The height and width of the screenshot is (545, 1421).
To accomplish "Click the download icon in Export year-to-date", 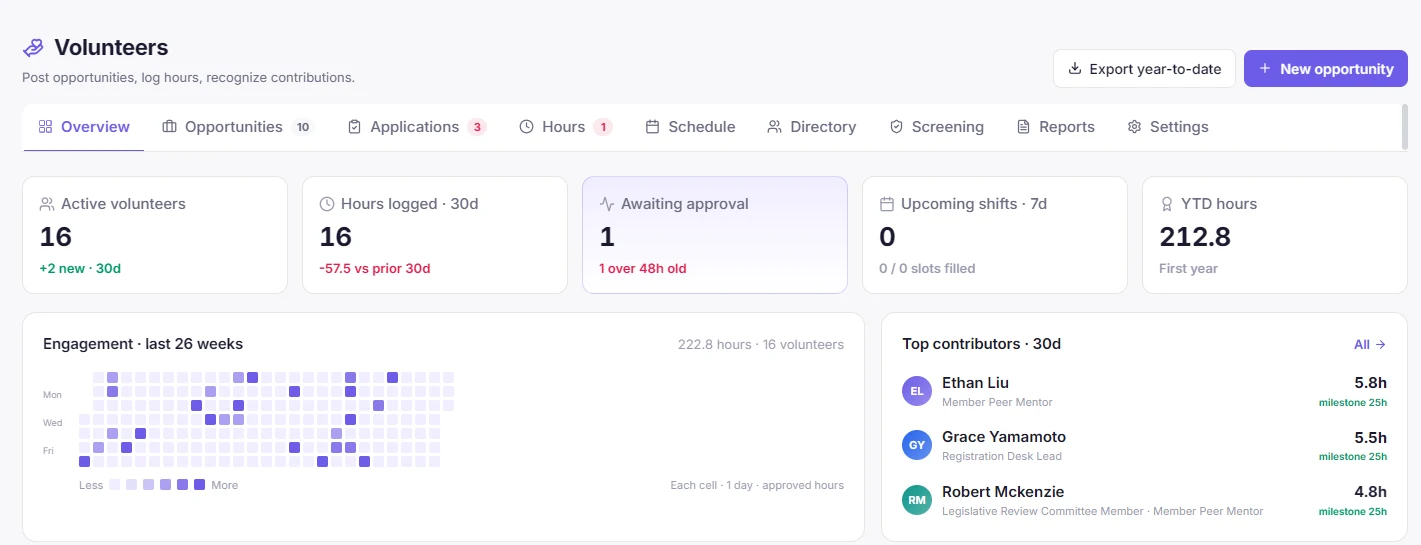I will 1075,69.
